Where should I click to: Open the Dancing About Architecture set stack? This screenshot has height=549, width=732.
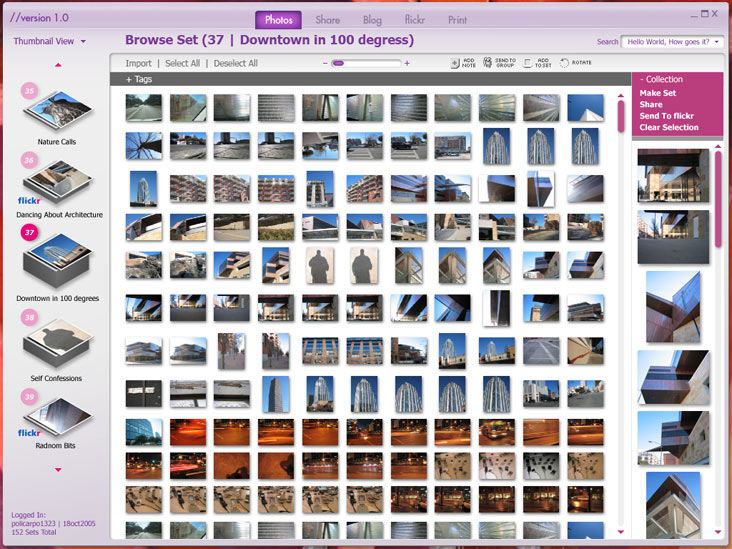tap(58, 181)
